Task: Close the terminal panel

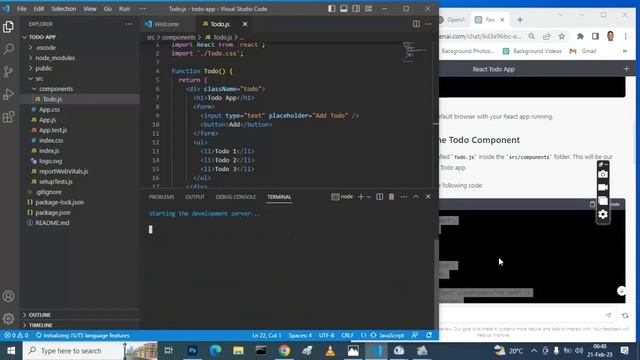Action: (x=428, y=197)
